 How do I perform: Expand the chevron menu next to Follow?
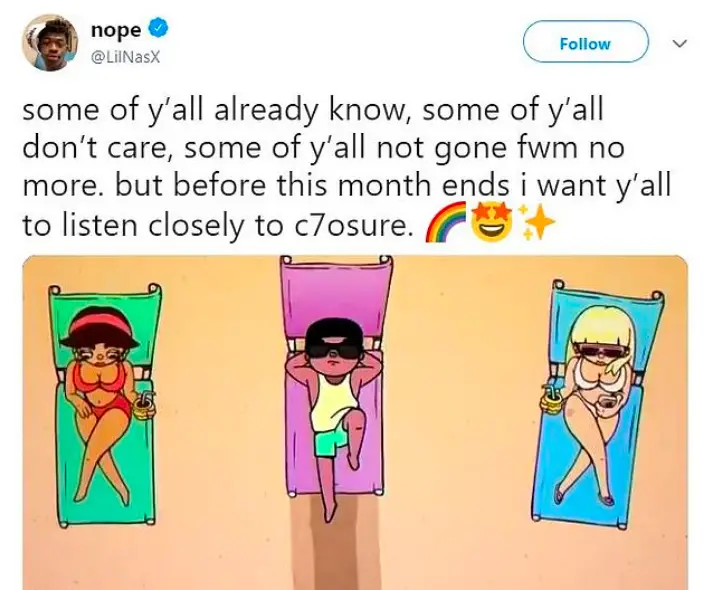point(680,43)
